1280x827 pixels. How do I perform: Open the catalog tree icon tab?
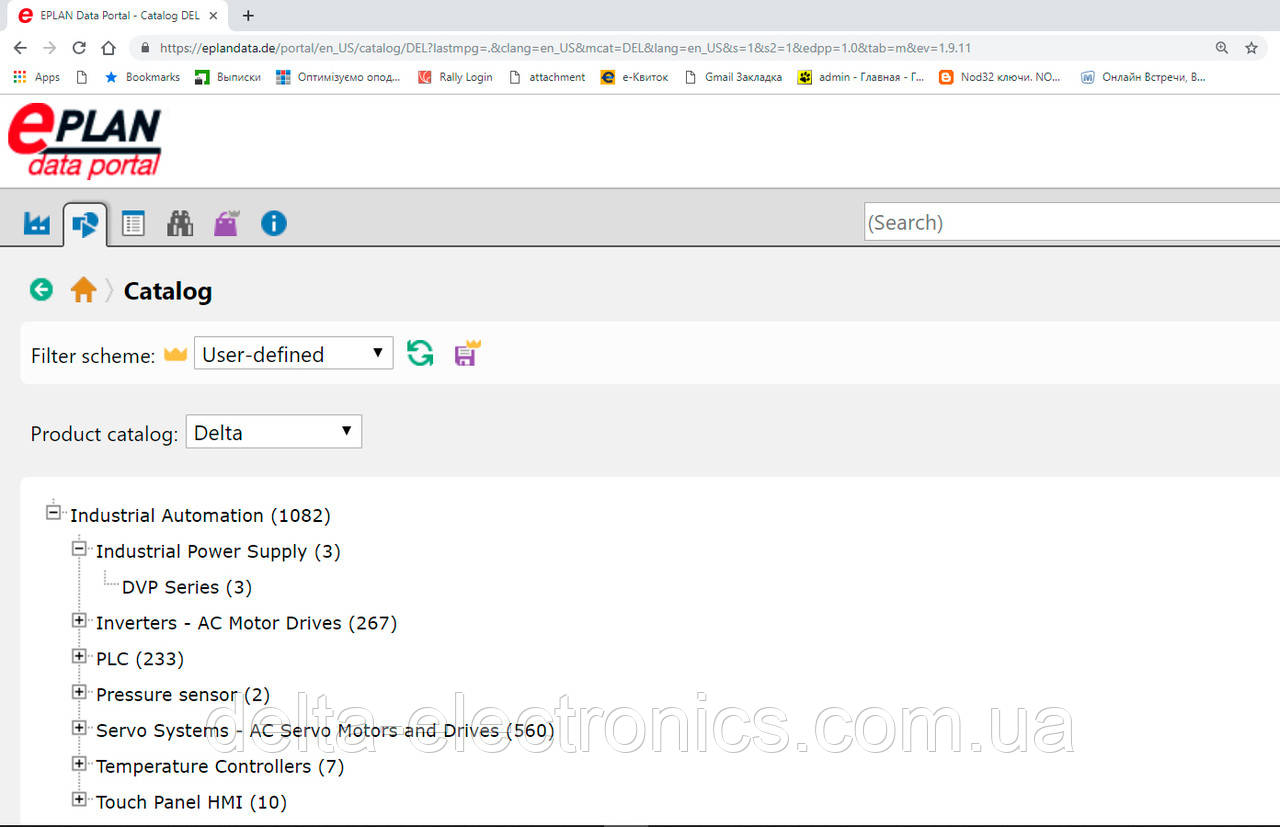click(85, 224)
